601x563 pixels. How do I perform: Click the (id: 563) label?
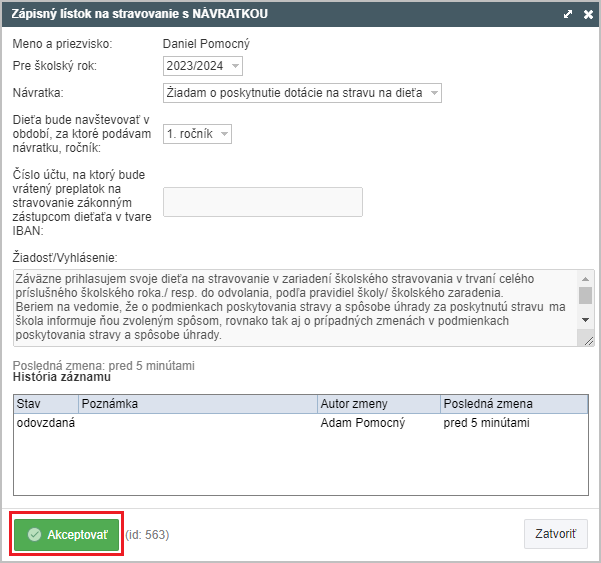[147, 534]
